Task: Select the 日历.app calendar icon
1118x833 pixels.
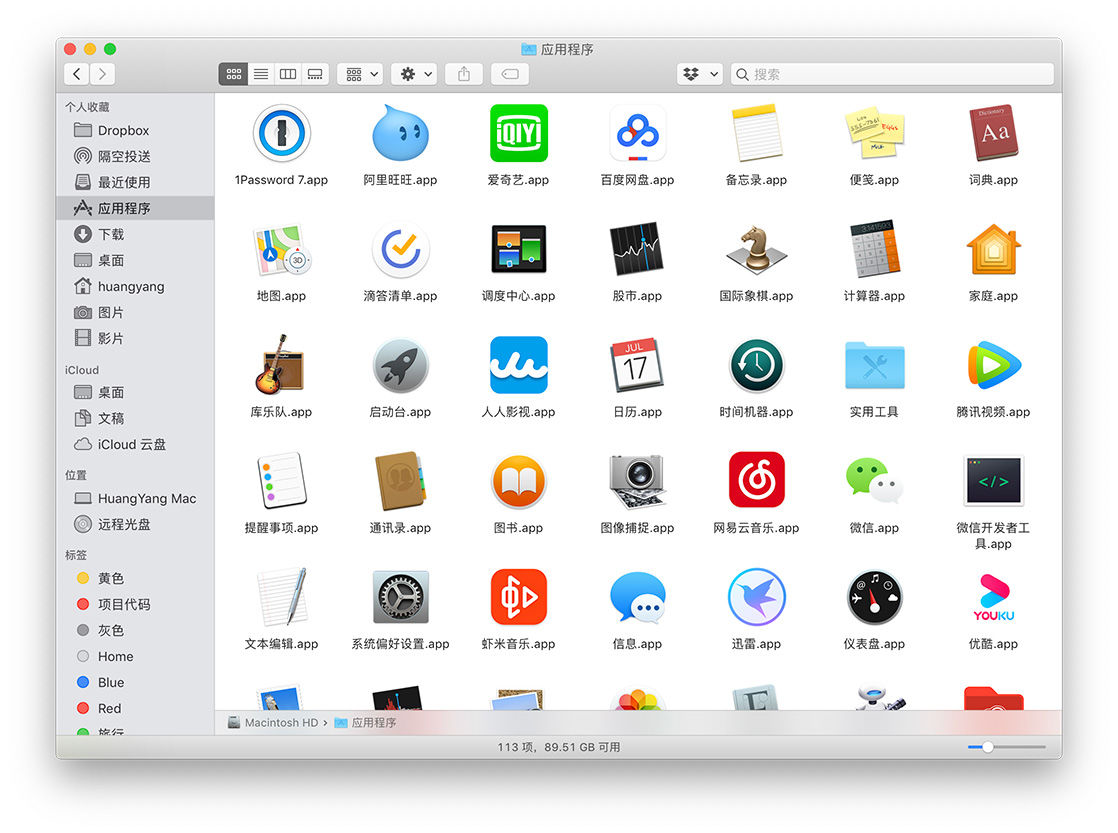Action: pos(637,365)
